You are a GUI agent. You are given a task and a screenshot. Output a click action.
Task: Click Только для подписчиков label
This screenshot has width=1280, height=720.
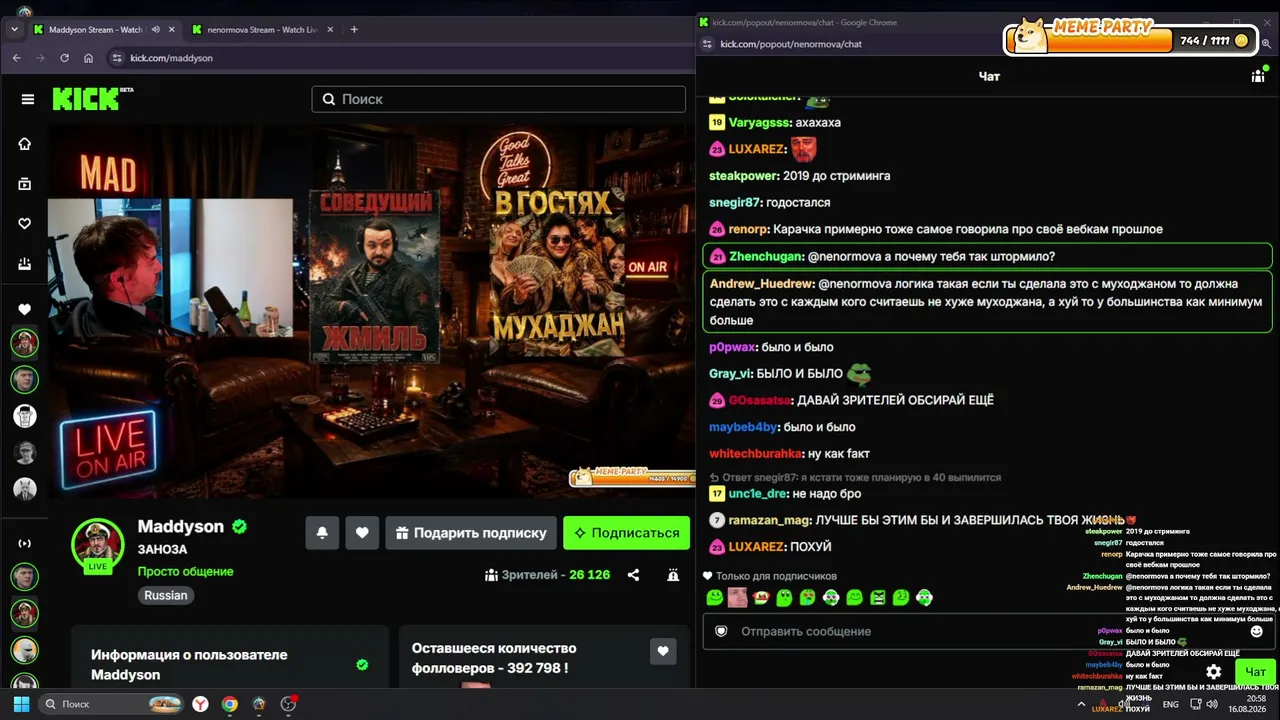(x=776, y=576)
